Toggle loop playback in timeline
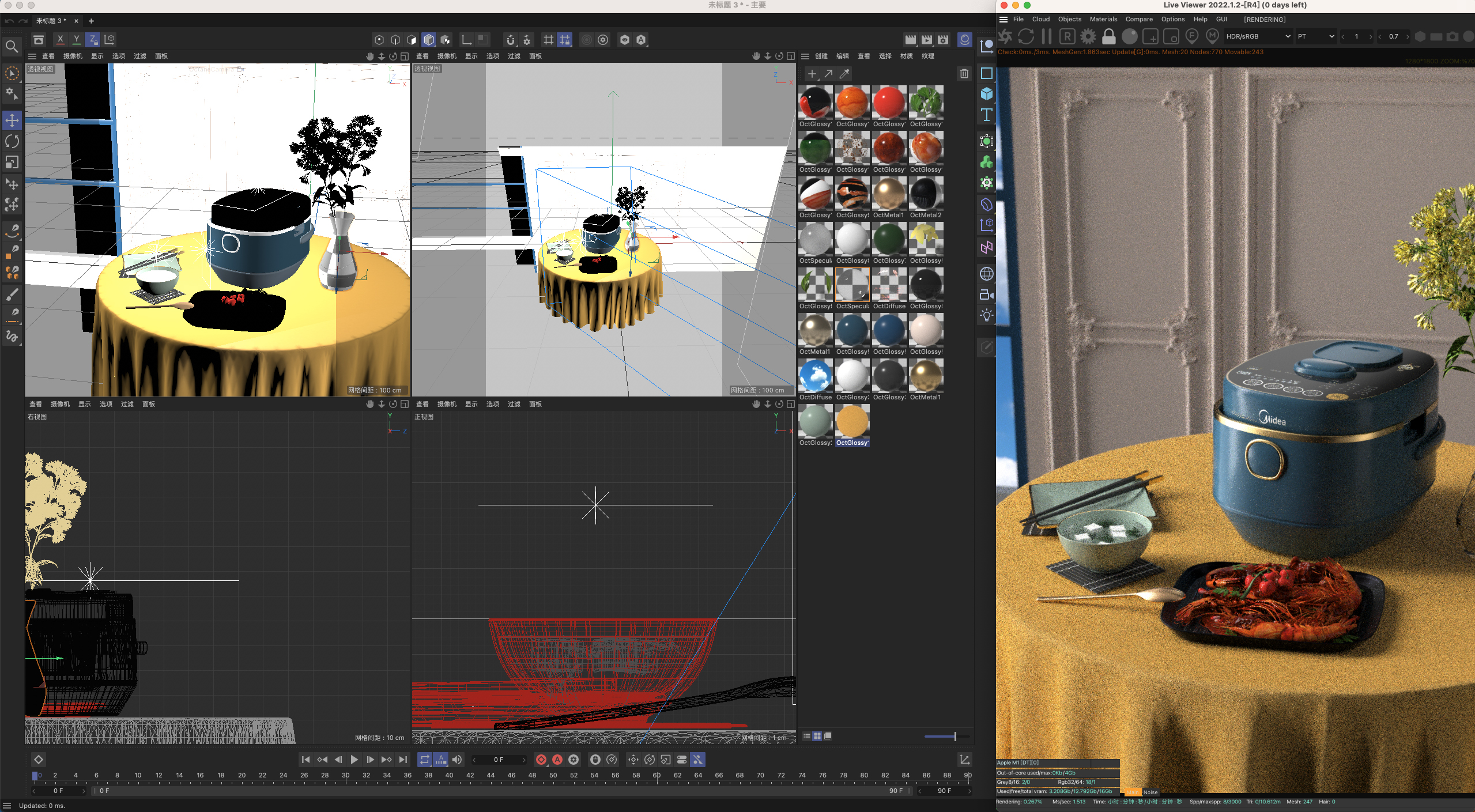The height and width of the screenshot is (812, 1475). (425, 760)
